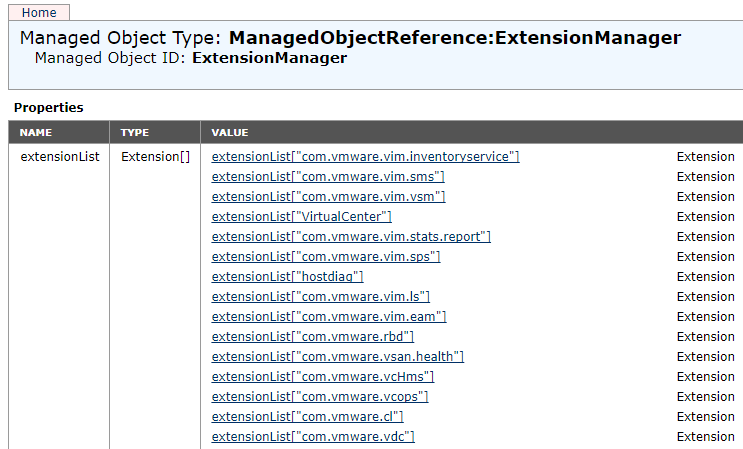
Task: Click Extension label beside com.vmware.vdc row
Action: (x=706, y=436)
